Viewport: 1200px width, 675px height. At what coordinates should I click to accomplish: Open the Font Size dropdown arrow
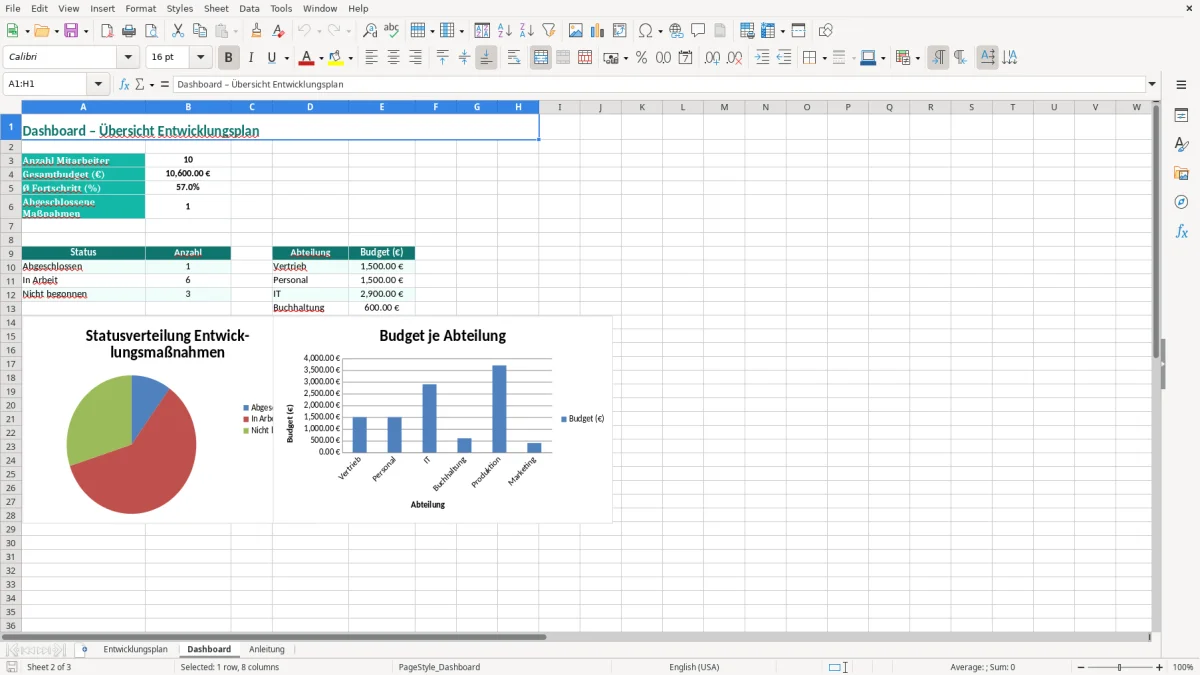(201, 58)
